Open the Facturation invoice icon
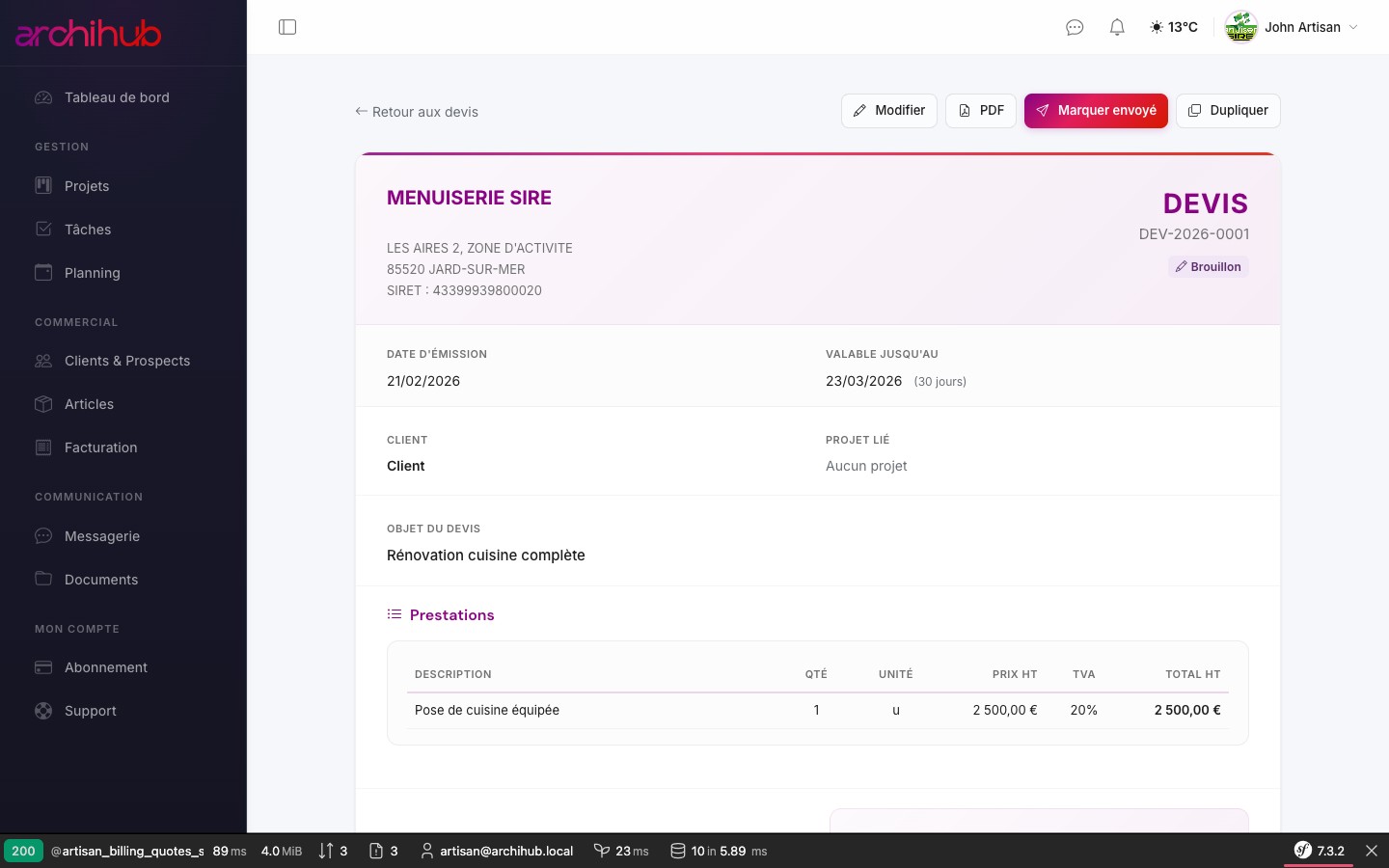Image resolution: width=1389 pixels, height=868 pixels. tap(43, 448)
